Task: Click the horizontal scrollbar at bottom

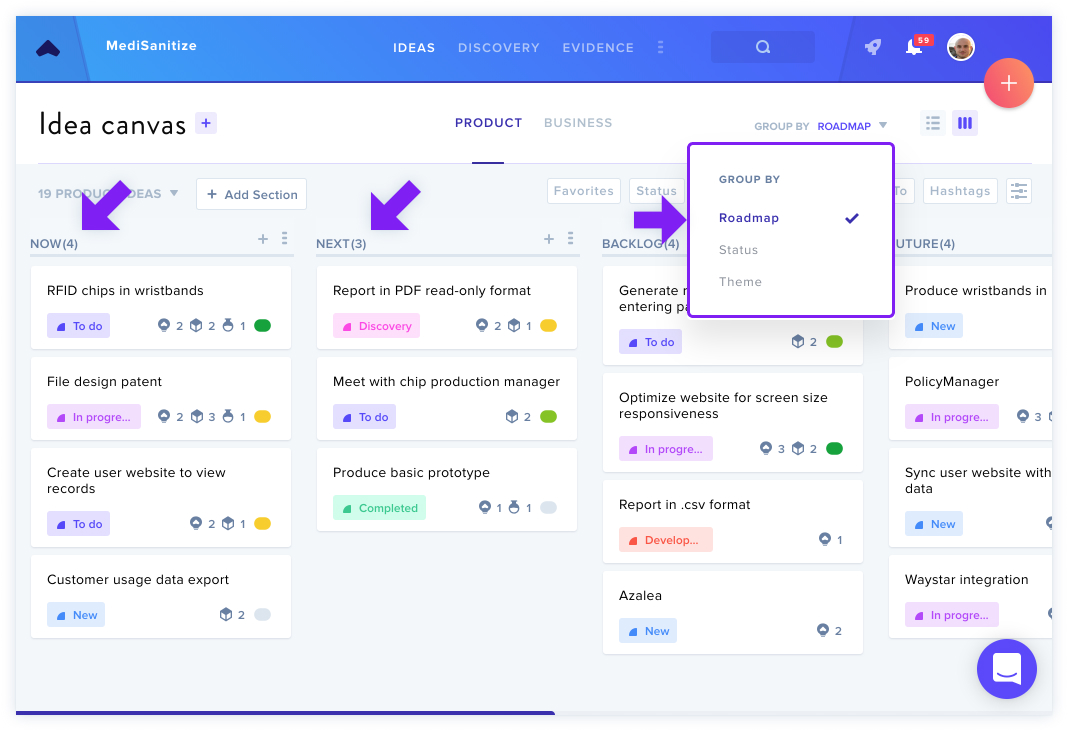Action: click(x=285, y=713)
